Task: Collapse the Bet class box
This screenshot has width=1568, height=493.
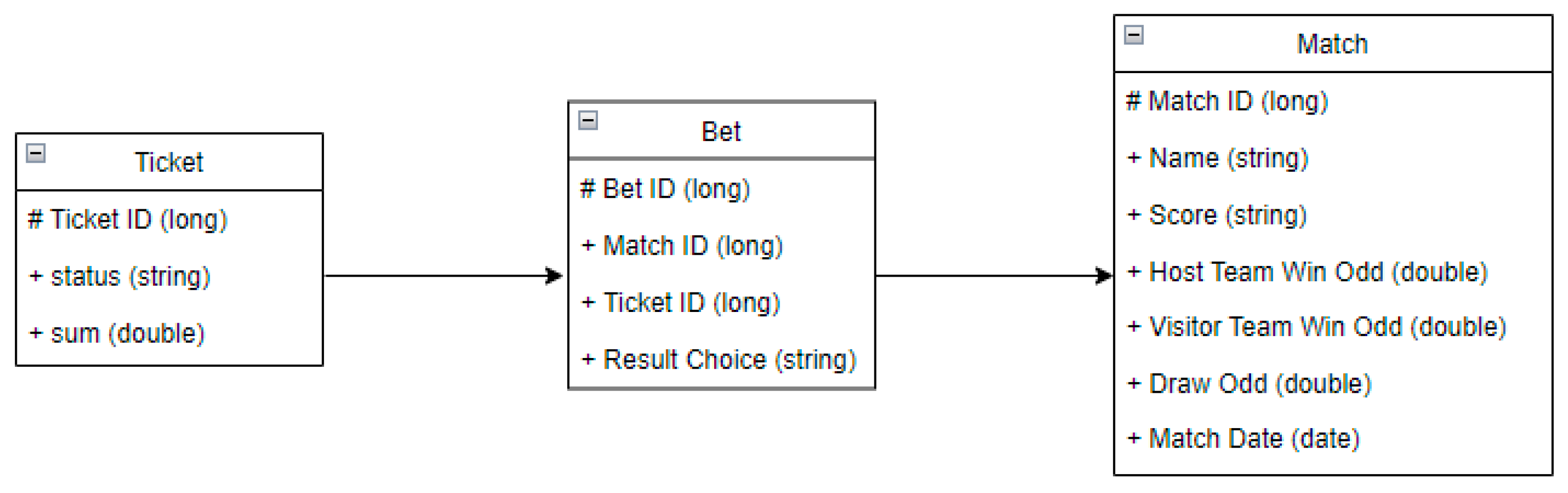Action: coord(587,120)
